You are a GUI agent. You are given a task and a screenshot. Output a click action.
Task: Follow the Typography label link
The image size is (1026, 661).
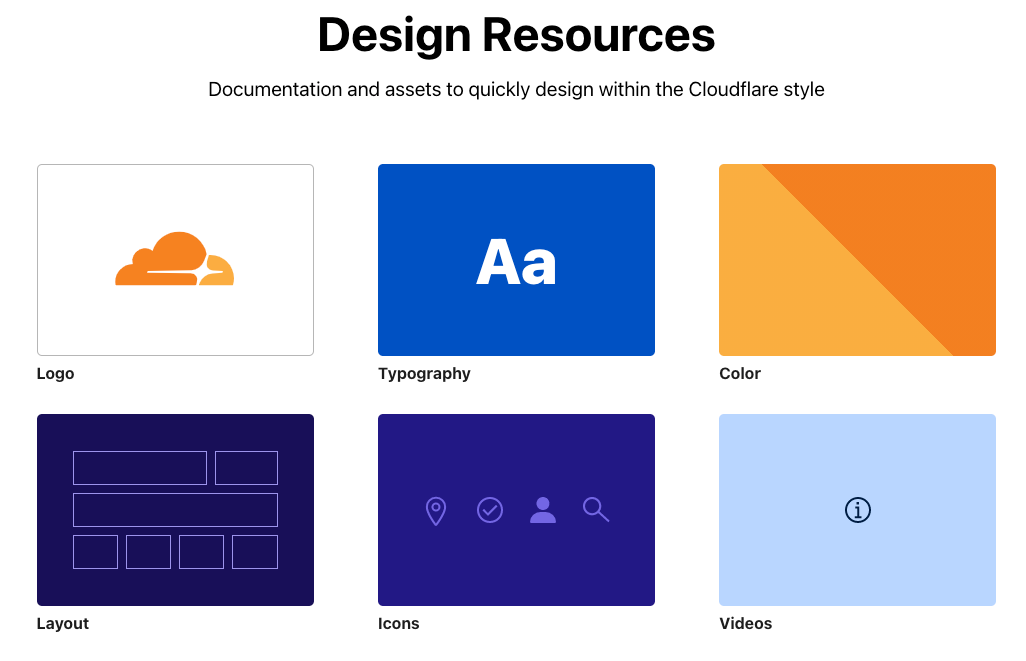[x=424, y=374]
